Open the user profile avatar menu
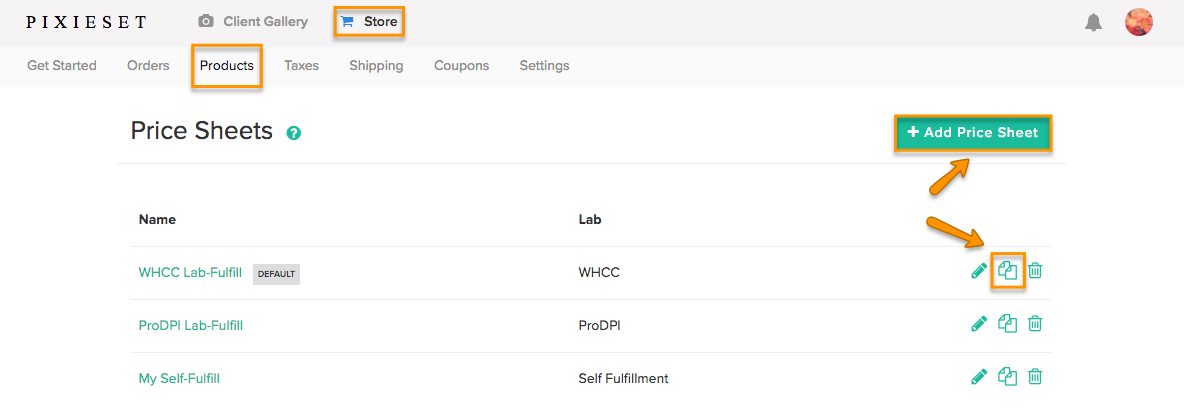Screen dimensions: 1184x418 point(1139,23)
